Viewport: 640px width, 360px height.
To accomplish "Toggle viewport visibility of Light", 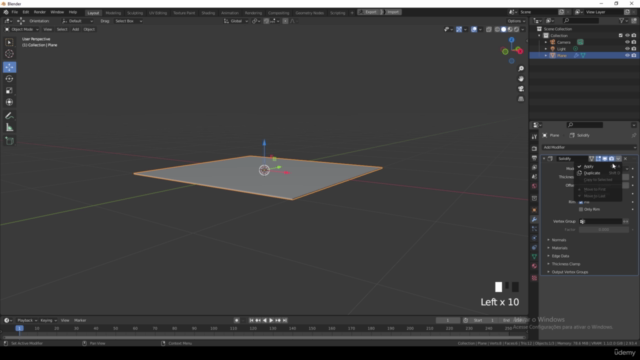I will point(627,49).
